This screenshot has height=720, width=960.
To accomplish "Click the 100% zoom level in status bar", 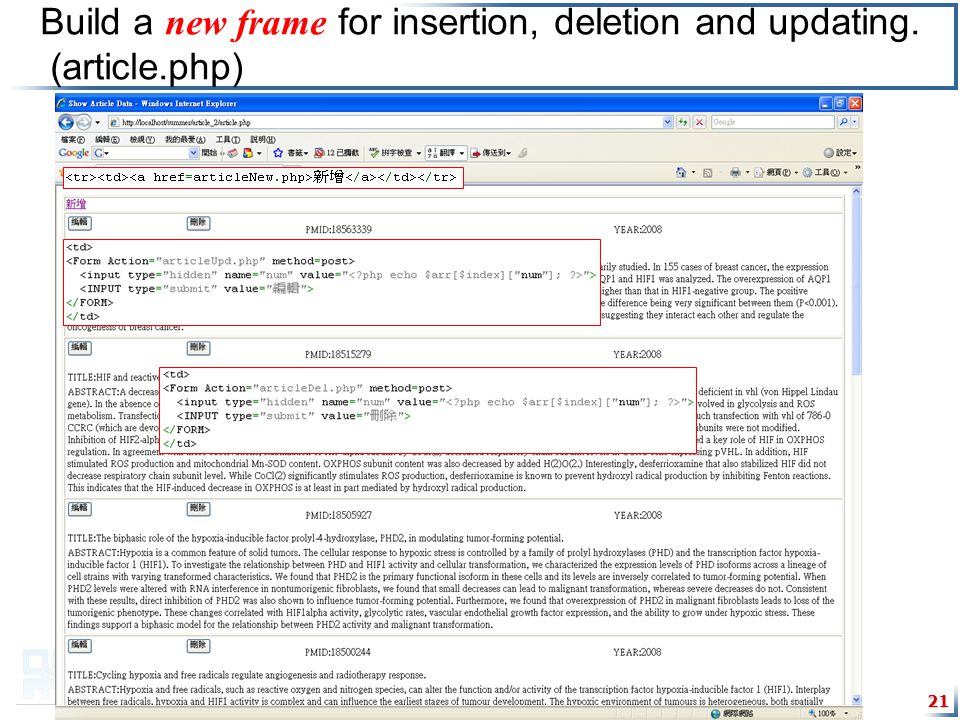I will click(x=822, y=713).
